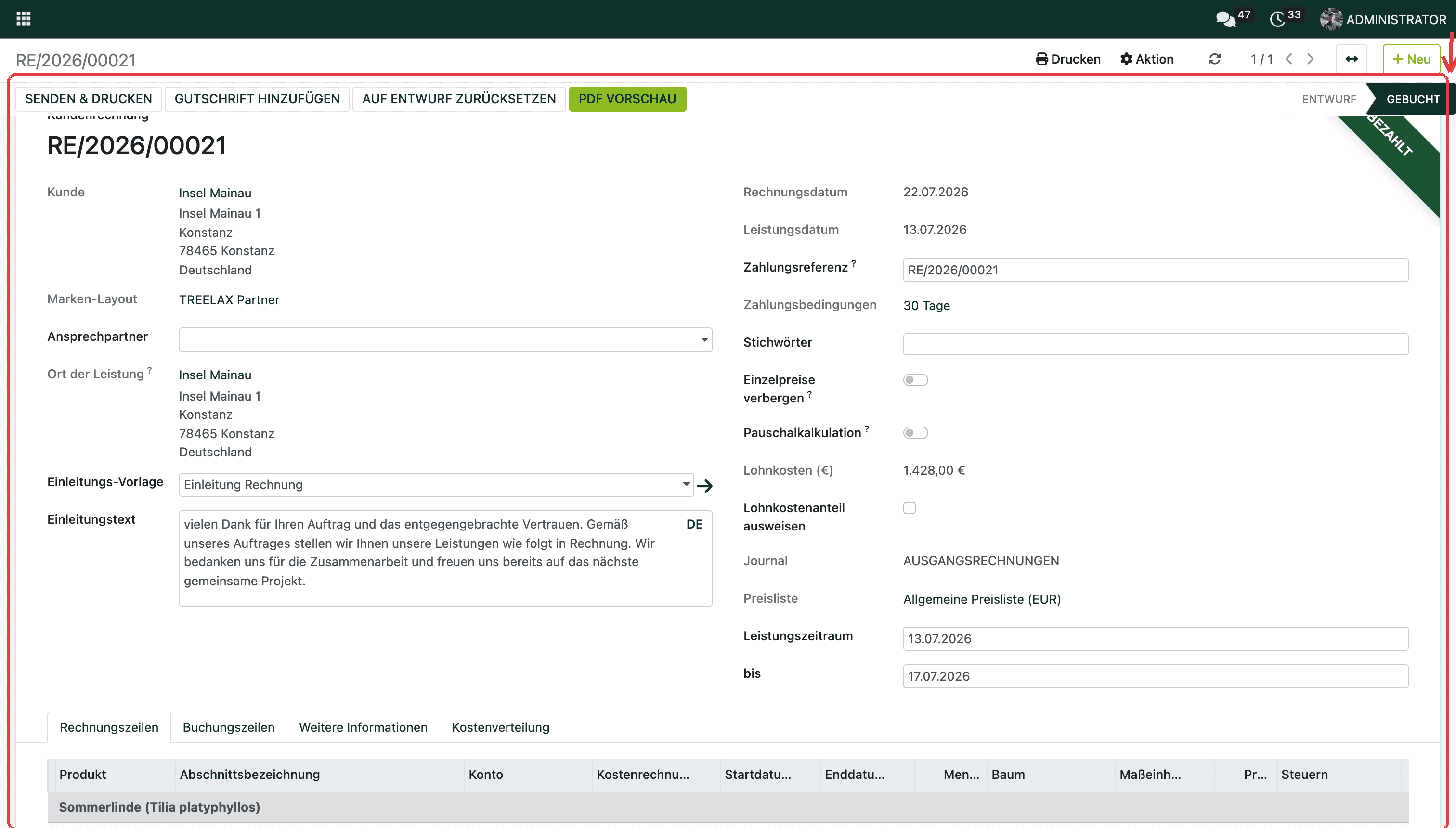Check Lohnkostenanteil ausweisen checkbox
The image size is (1456, 828).
point(910,508)
